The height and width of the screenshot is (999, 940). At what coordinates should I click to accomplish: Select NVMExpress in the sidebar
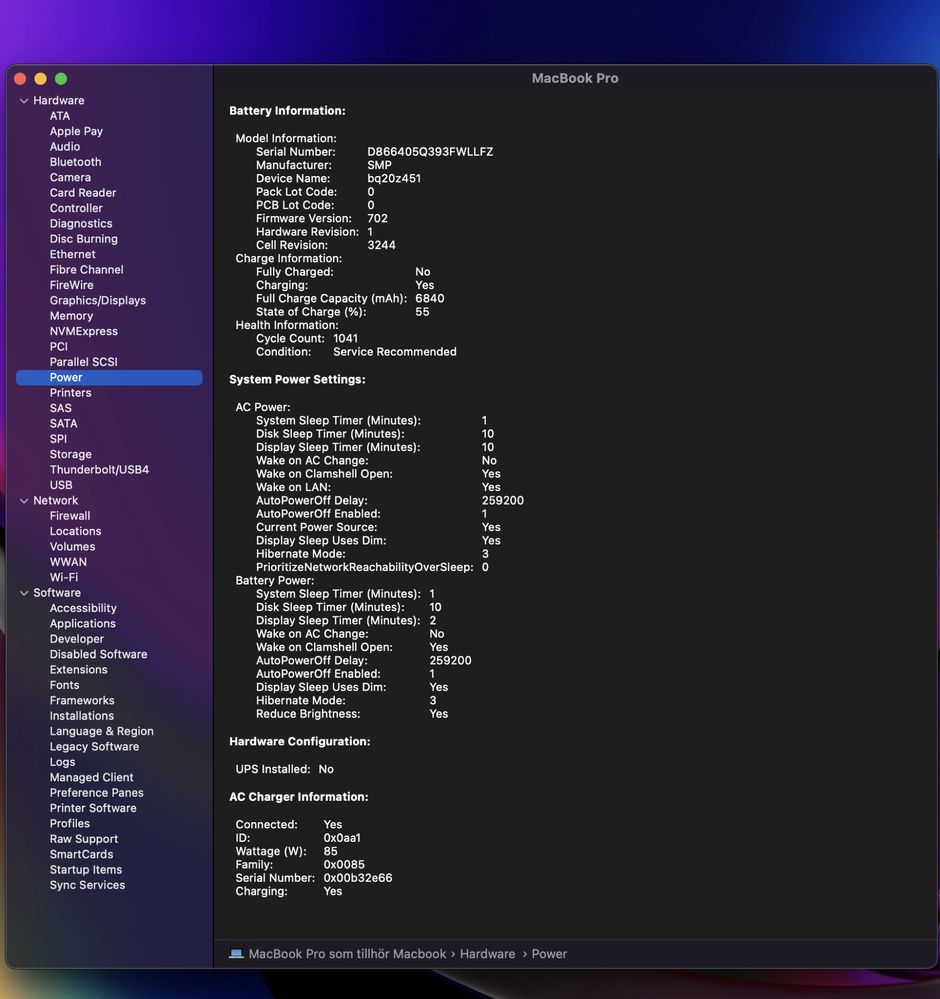(x=83, y=331)
